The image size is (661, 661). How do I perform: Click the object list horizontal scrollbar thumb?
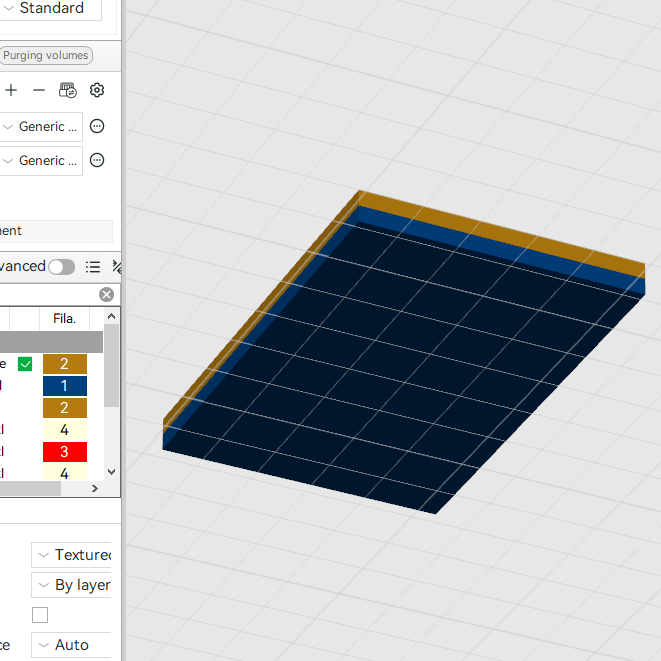click(x=30, y=488)
